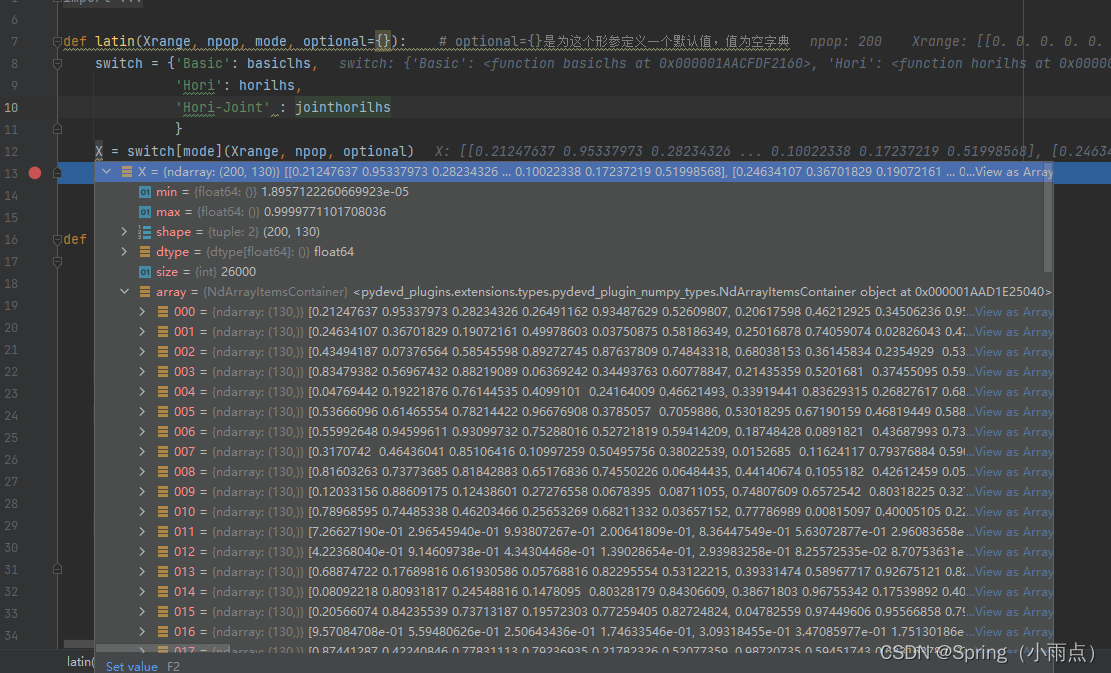Select the size value 26000
This screenshot has width=1111, height=673.
click(237, 271)
